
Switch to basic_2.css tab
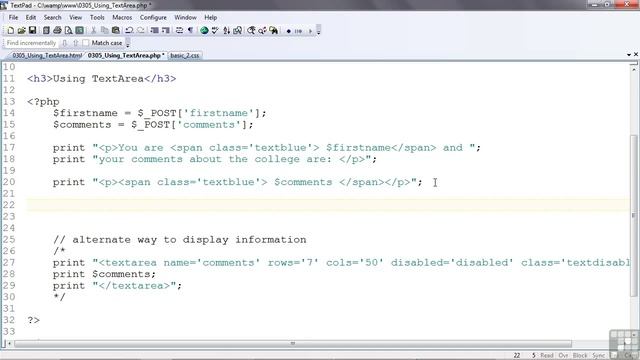click(x=184, y=56)
